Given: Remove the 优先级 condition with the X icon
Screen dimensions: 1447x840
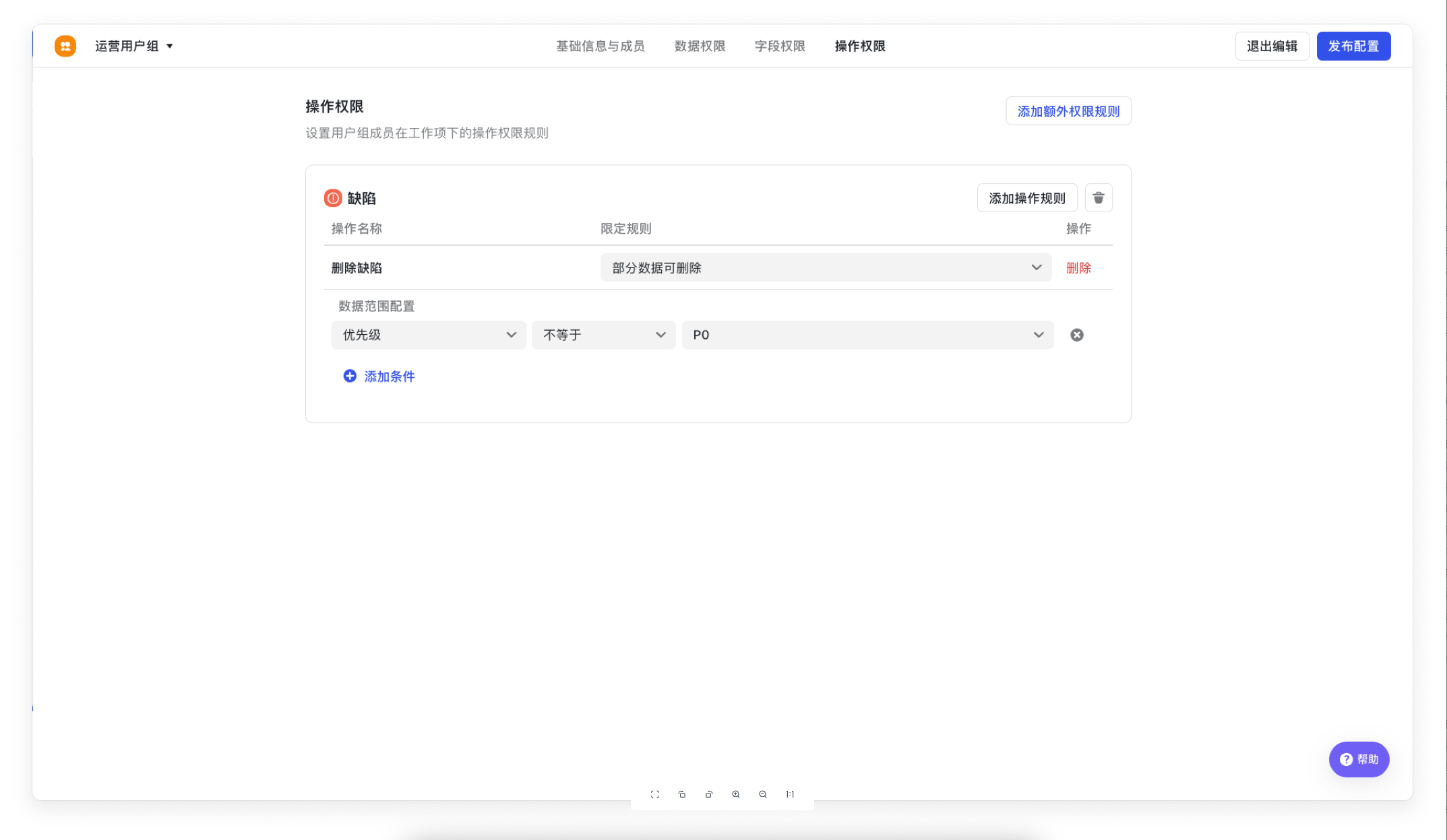Looking at the screenshot, I should click(x=1077, y=335).
